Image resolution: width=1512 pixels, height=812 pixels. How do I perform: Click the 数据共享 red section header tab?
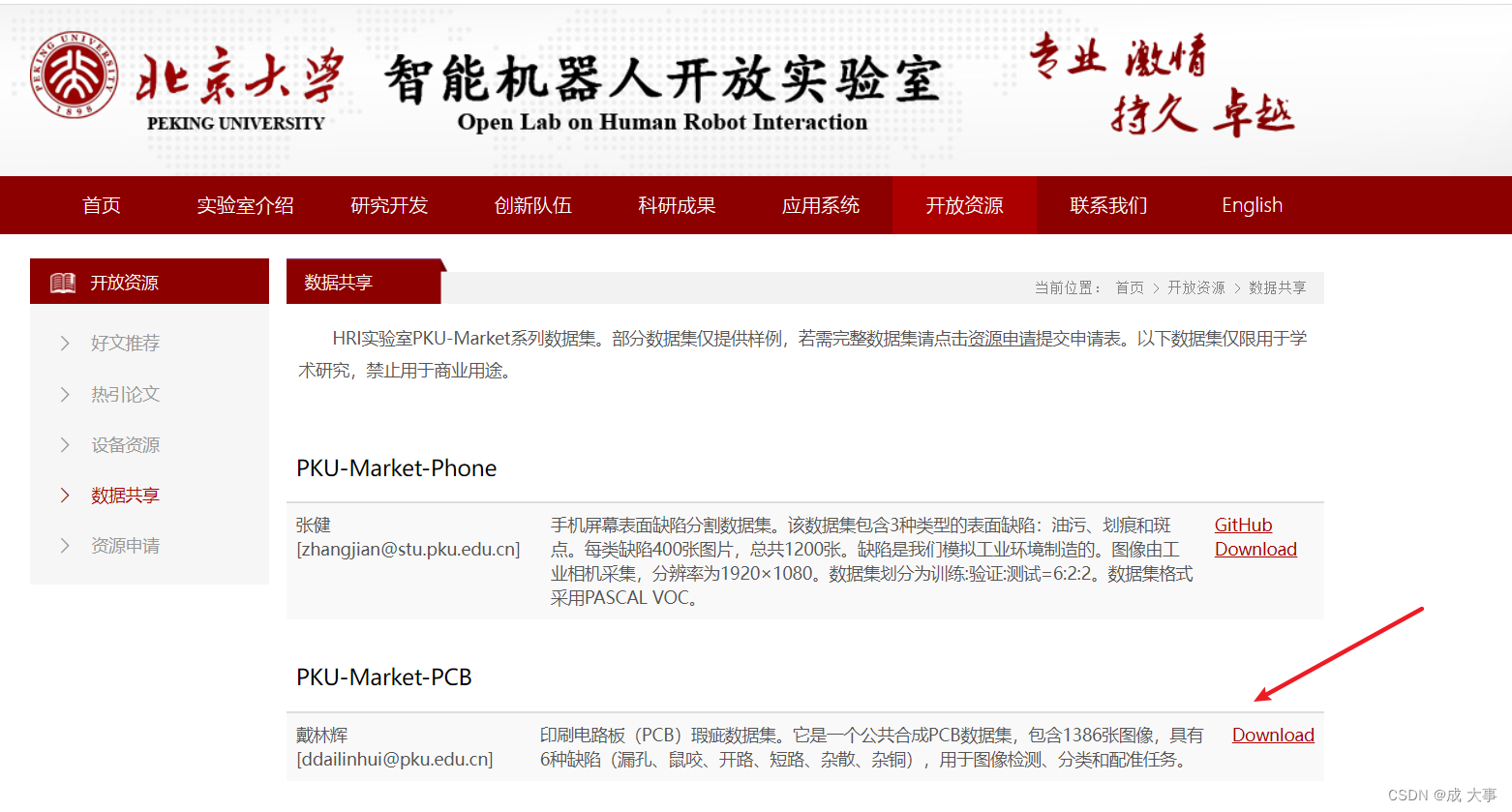(364, 282)
